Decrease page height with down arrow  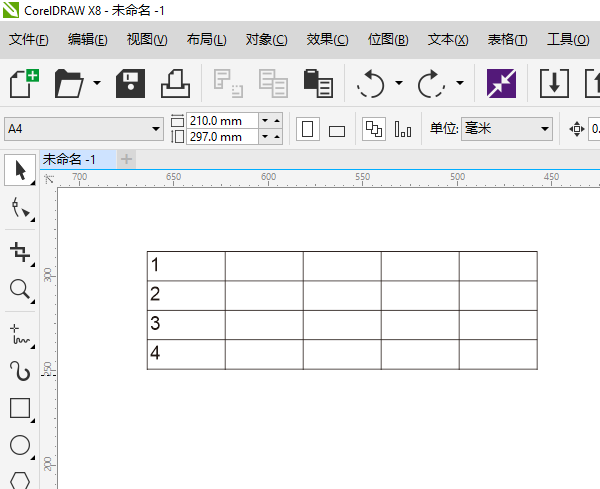[265, 137]
